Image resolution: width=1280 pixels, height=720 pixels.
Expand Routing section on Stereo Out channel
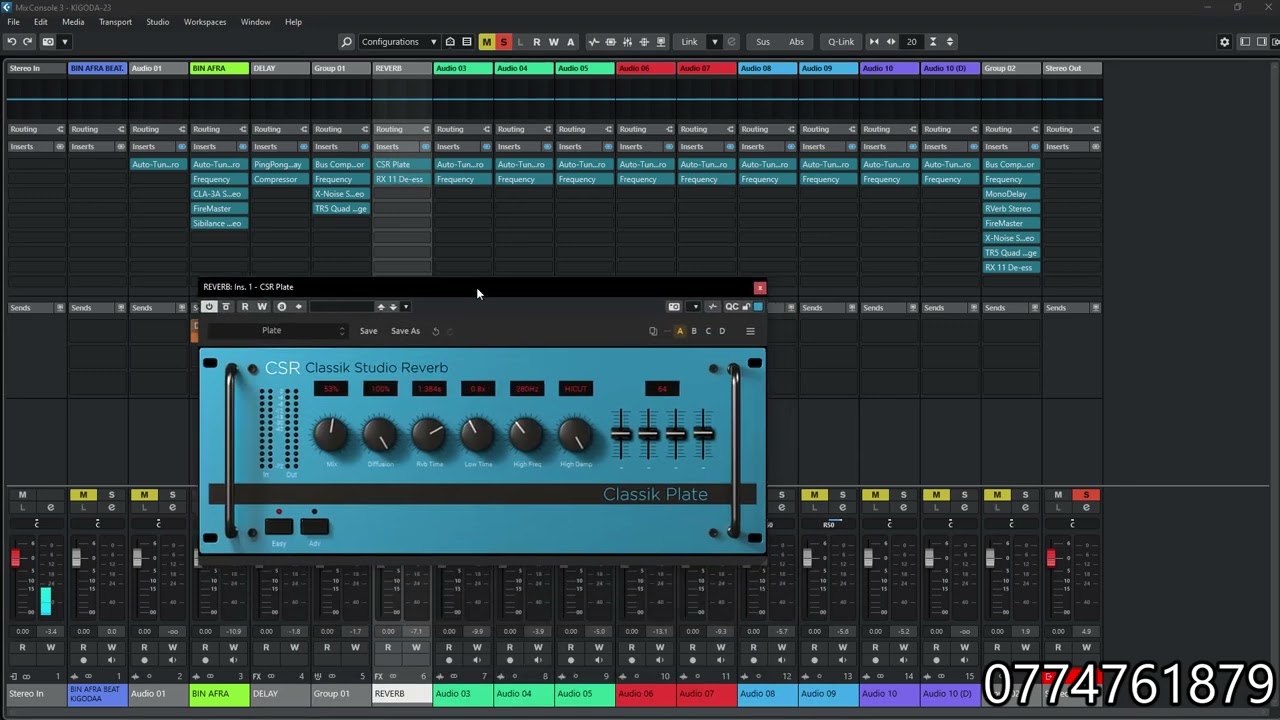coord(1072,129)
